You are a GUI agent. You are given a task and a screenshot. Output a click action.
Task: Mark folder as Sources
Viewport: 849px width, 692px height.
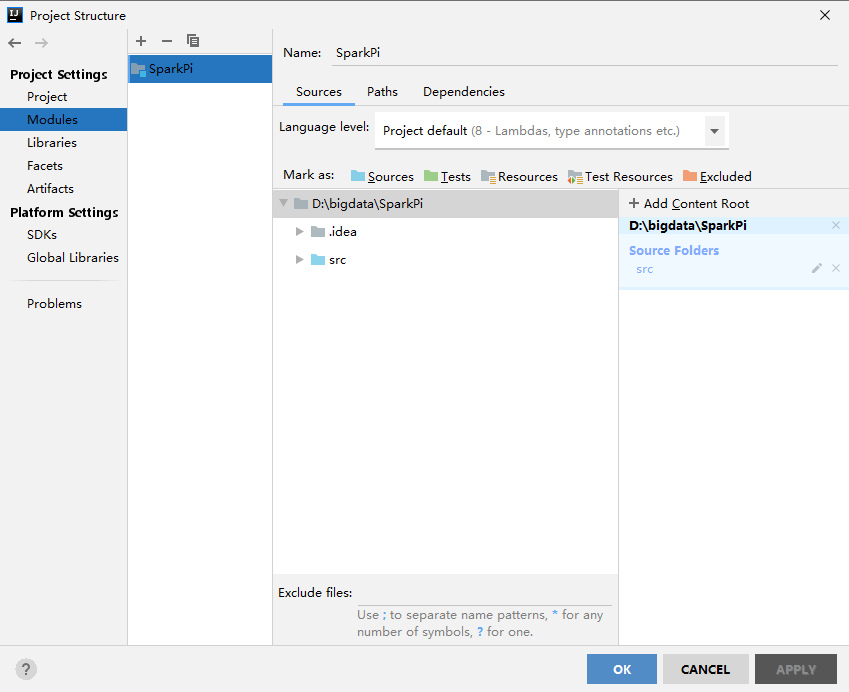(382, 177)
